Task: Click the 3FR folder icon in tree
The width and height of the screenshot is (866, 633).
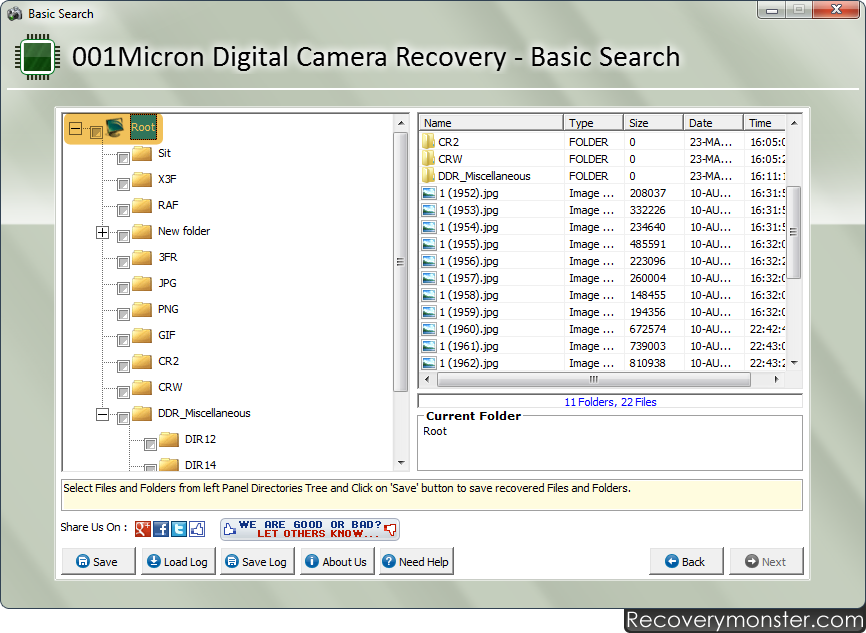Action: (x=142, y=257)
